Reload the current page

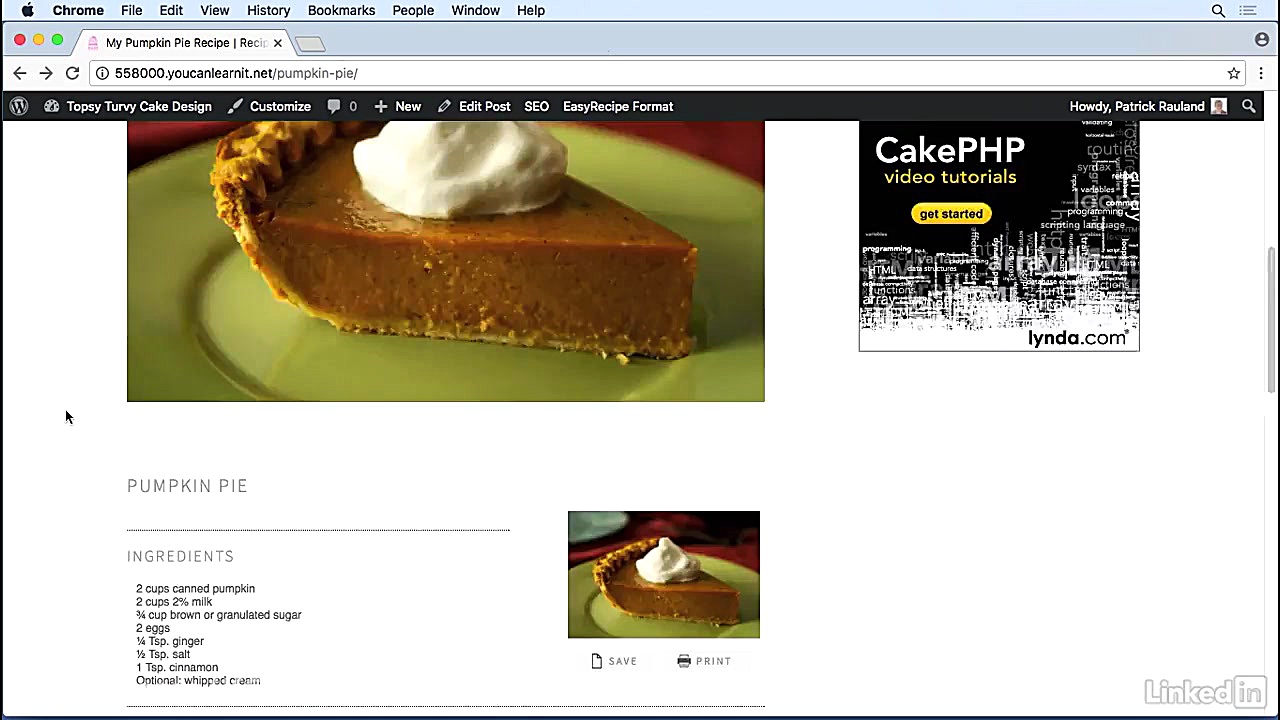(72, 73)
